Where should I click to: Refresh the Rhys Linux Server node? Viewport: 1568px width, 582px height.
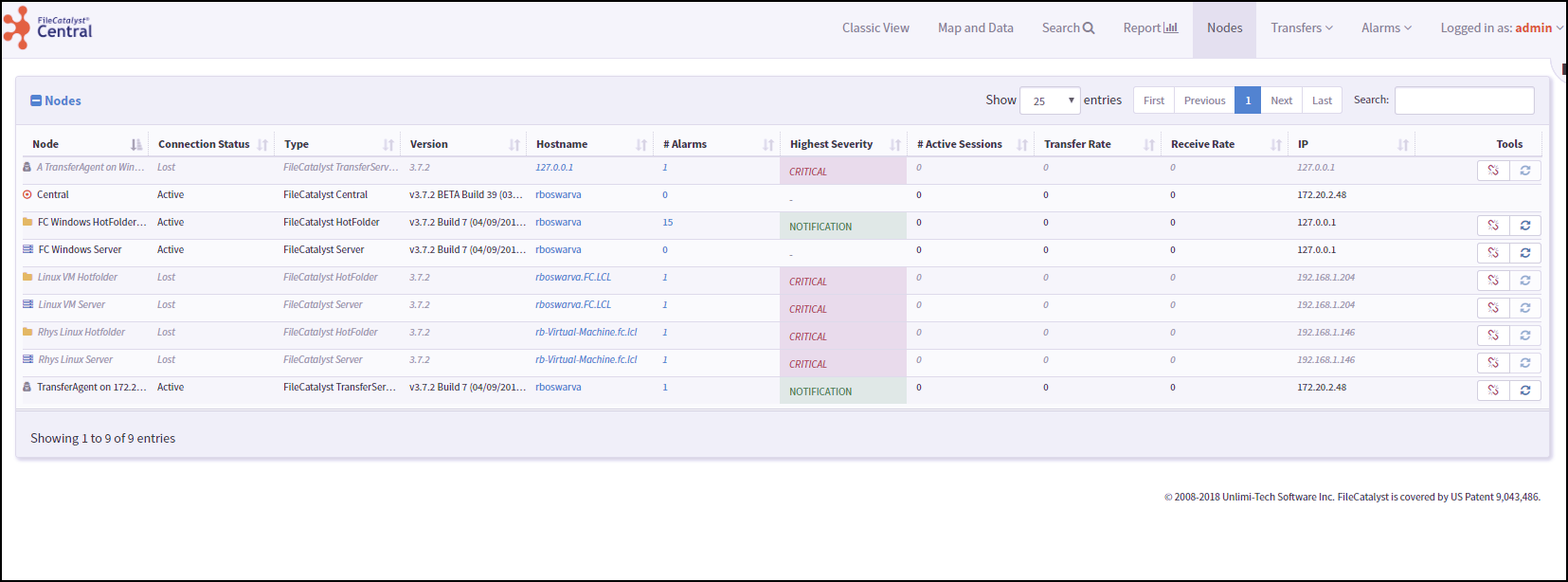[x=1525, y=363]
